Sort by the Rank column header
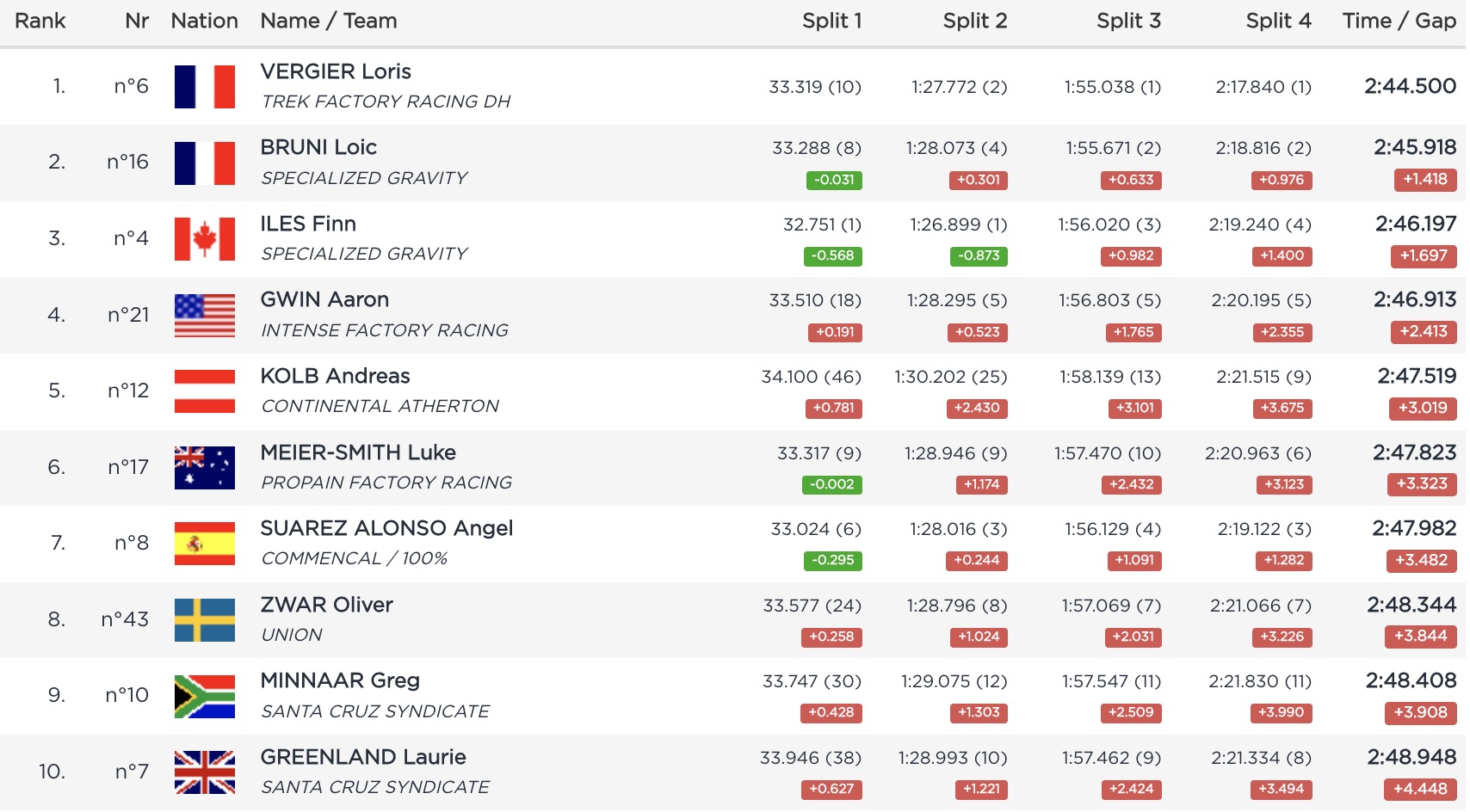This screenshot has width=1470, height=812. [x=40, y=22]
